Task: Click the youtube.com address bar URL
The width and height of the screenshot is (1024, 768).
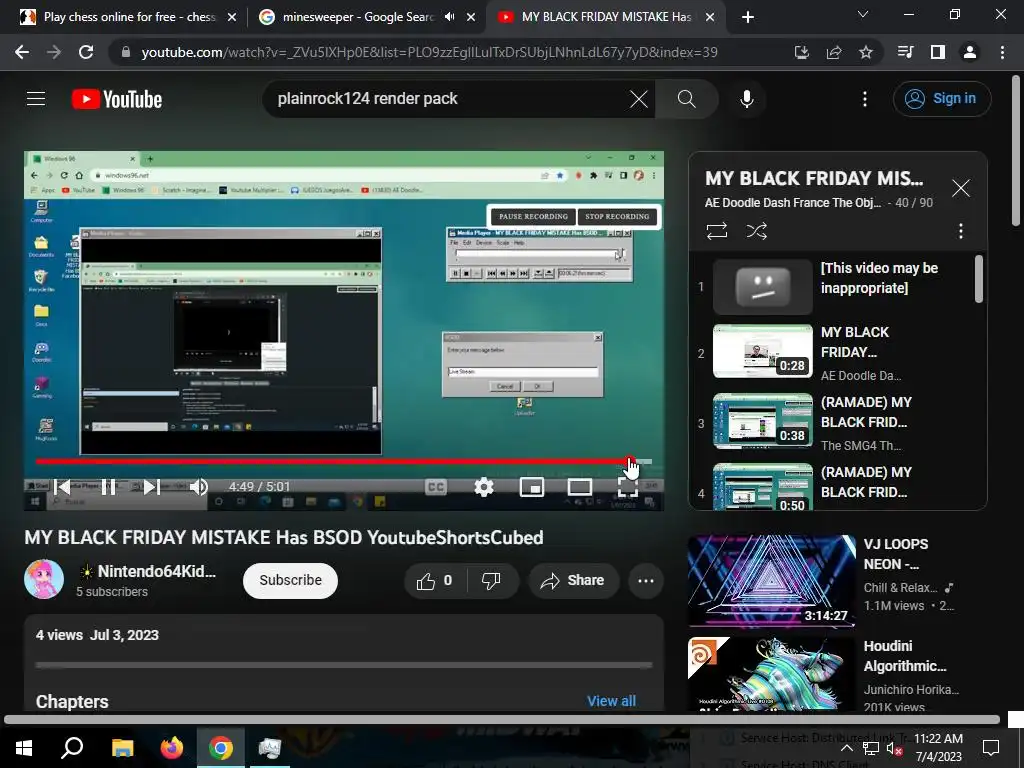Action: click(429, 52)
